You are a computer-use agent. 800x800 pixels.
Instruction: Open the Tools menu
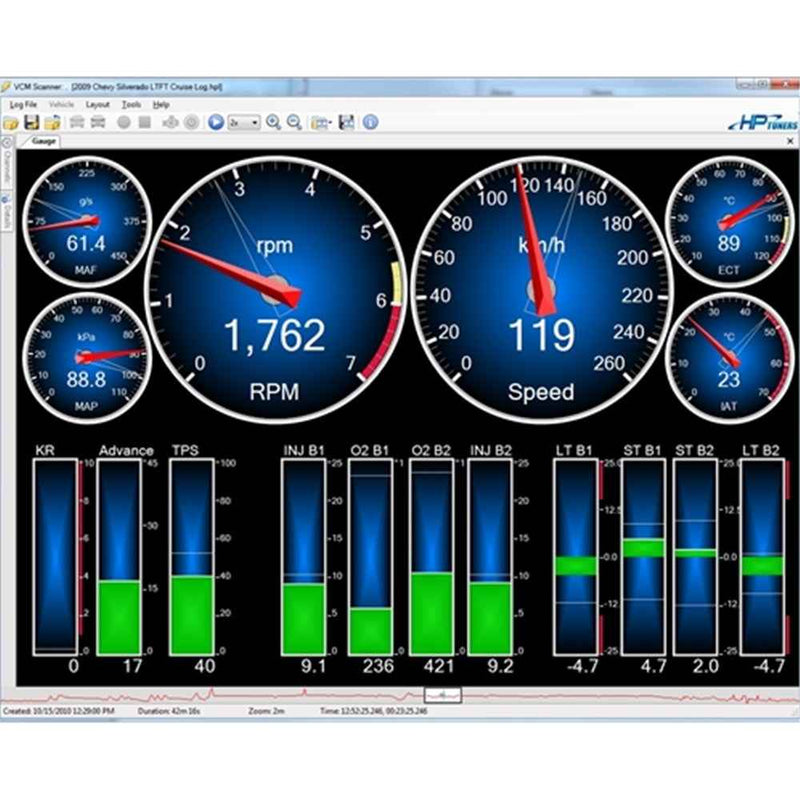(x=130, y=105)
